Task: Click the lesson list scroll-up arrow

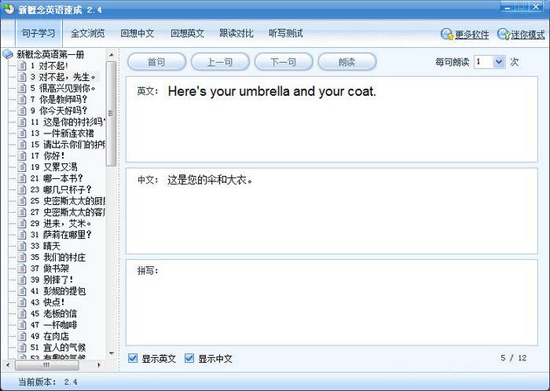Action: [111, 55]
